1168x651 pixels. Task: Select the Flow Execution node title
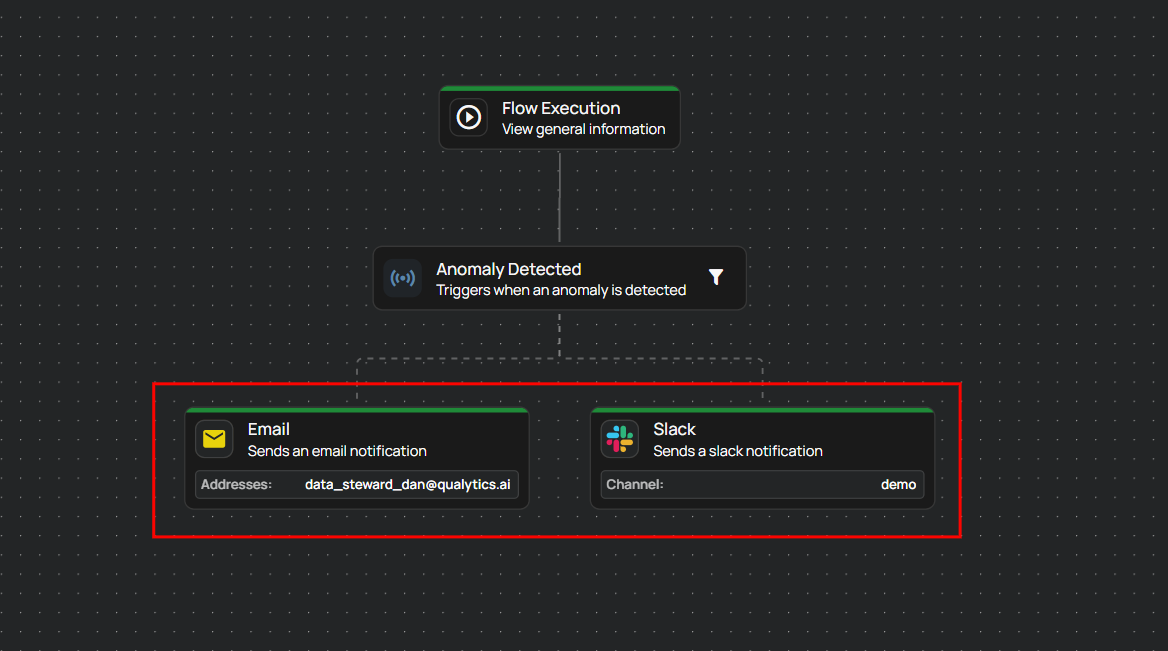pos(560,108)
